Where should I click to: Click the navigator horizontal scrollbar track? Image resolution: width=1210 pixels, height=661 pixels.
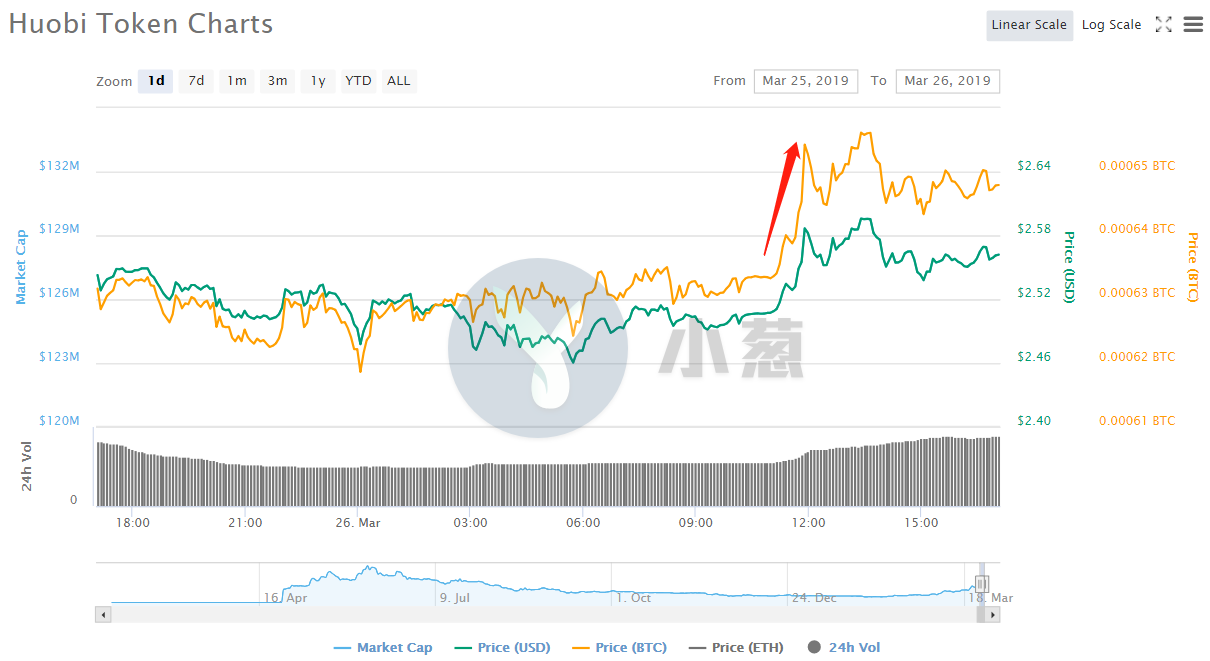click(x=548, y=615)
